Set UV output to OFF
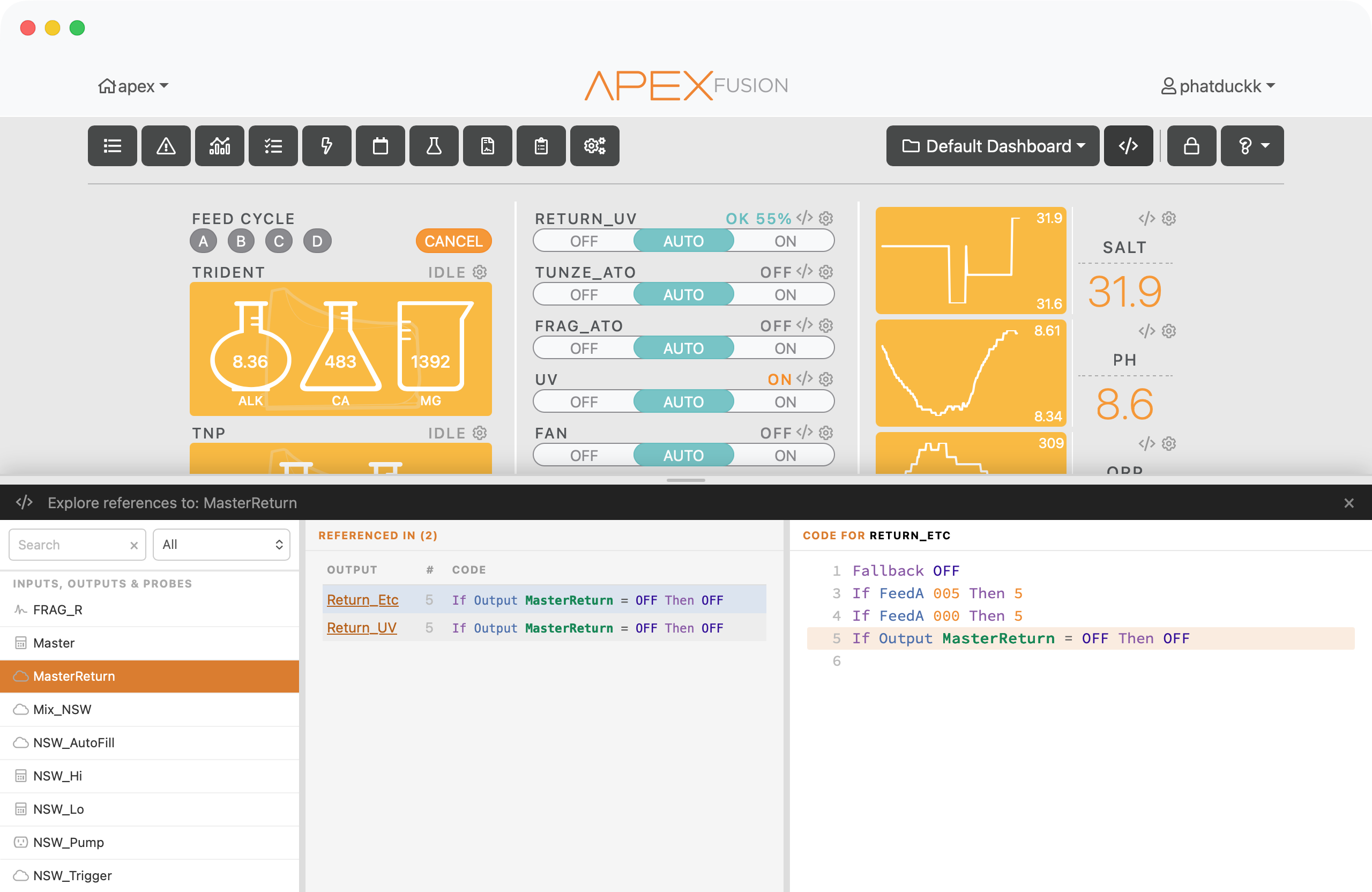Image resolution: width=1372 pixels, height=892 pixels. coord(584,402)
